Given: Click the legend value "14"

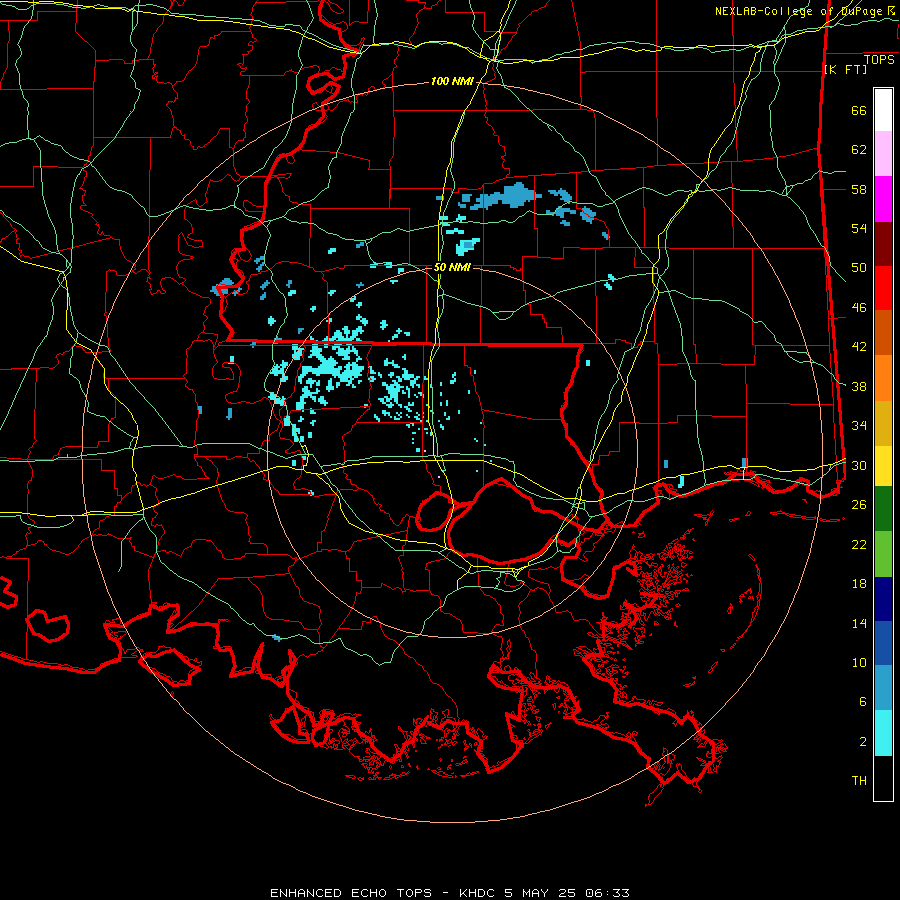Looking at the screenshot, I should coord(859,623).
